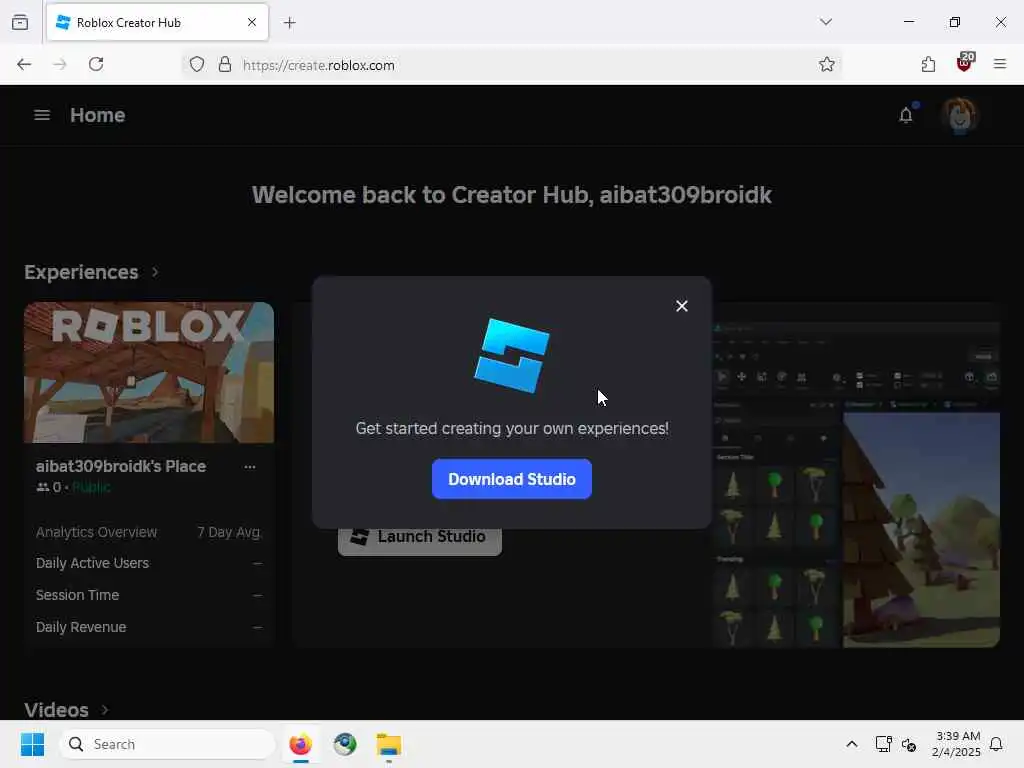Click the Studio preview image
Viewport: 1024px width, 768px height.
click(x=856, y=483)
